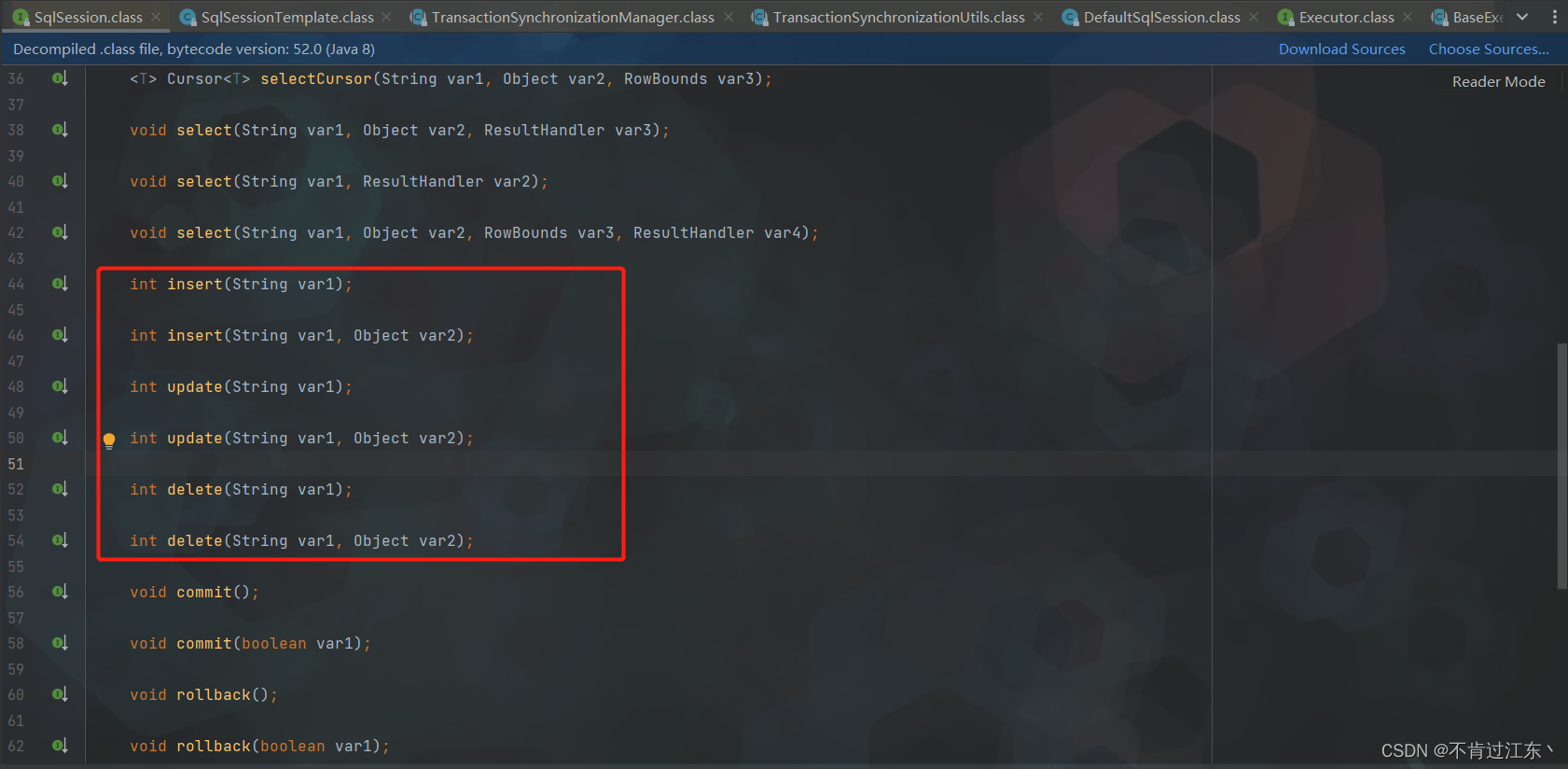Image resolution: width=1568 pixels, height=769 pixels.
Task: Click implementation gutter icon on line 52
Action: point(60,490)
